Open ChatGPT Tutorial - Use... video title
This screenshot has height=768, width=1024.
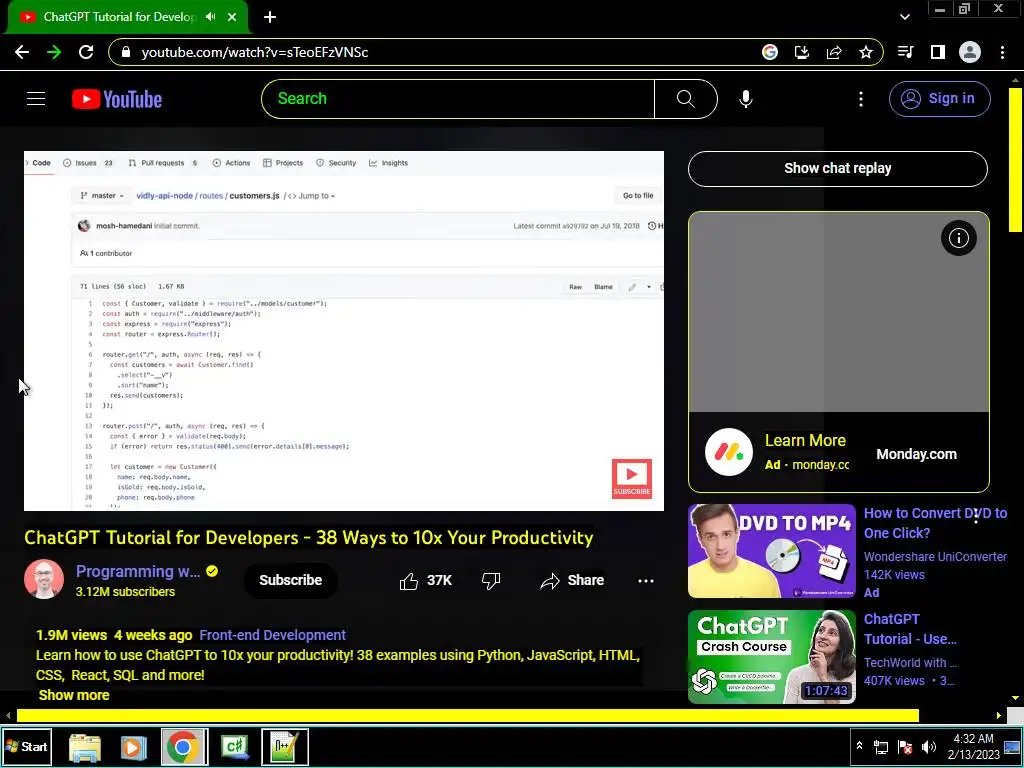click(x=910, y=629)
